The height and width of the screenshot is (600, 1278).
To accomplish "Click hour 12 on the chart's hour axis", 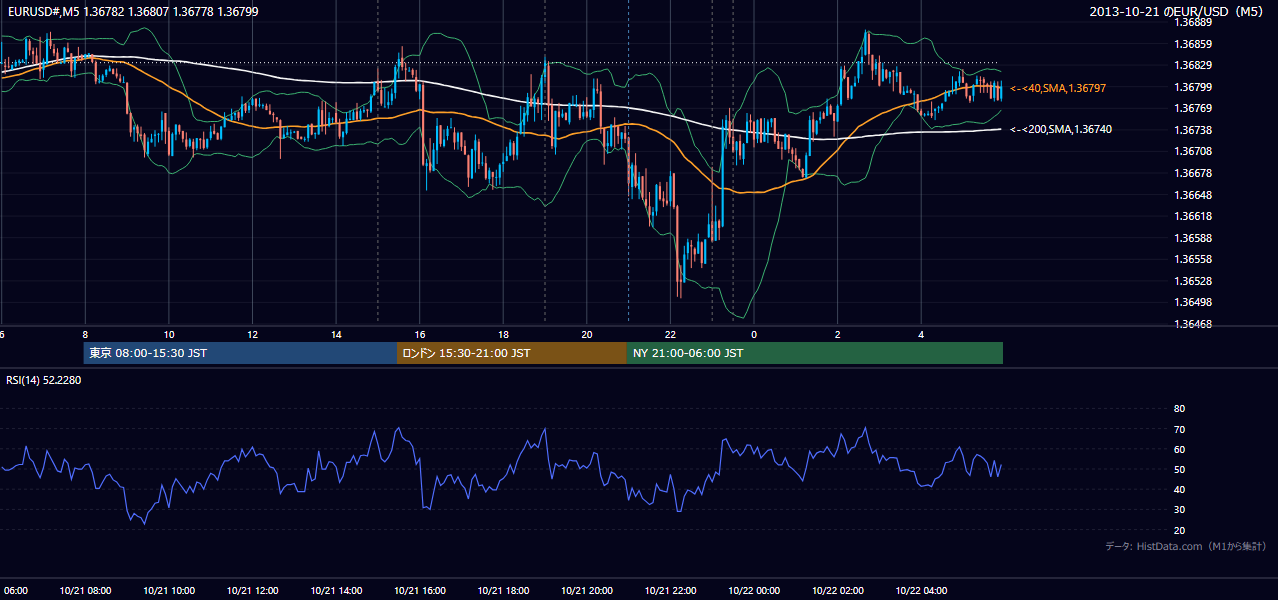I will click(x=252, y=334).
